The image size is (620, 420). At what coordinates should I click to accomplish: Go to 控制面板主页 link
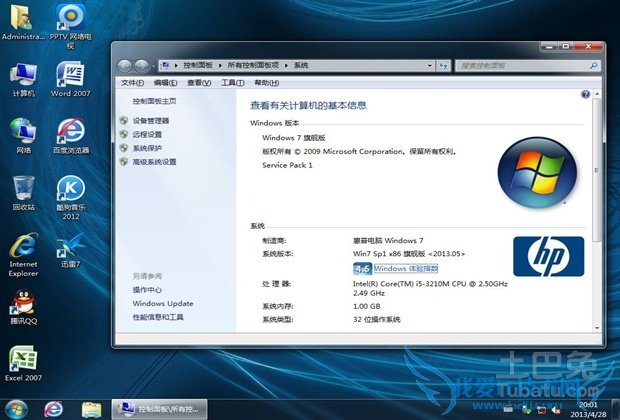tap(154, 101)
